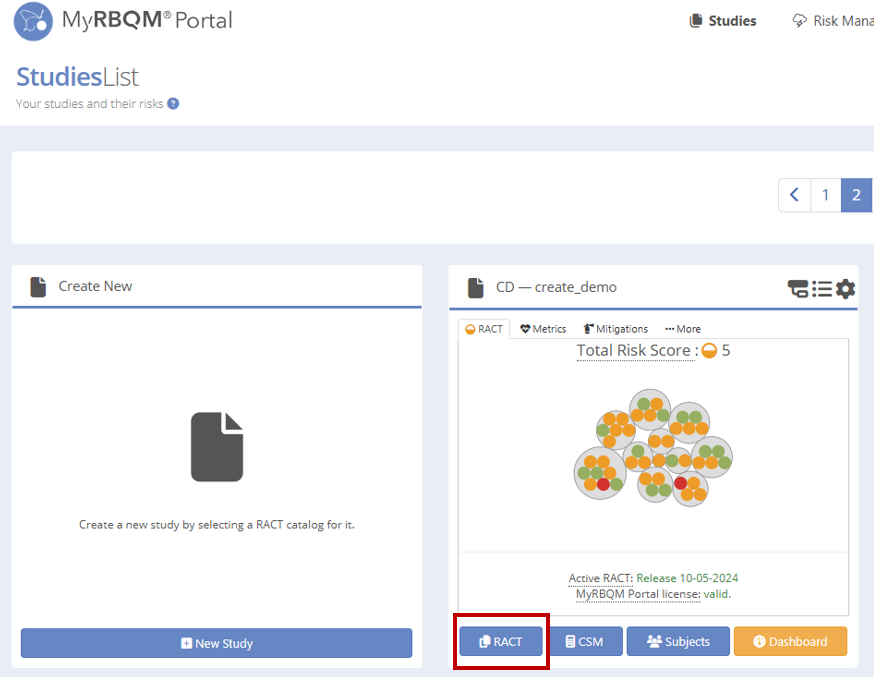Open the CSM button
874x677 pixels.
pos(584,641)
